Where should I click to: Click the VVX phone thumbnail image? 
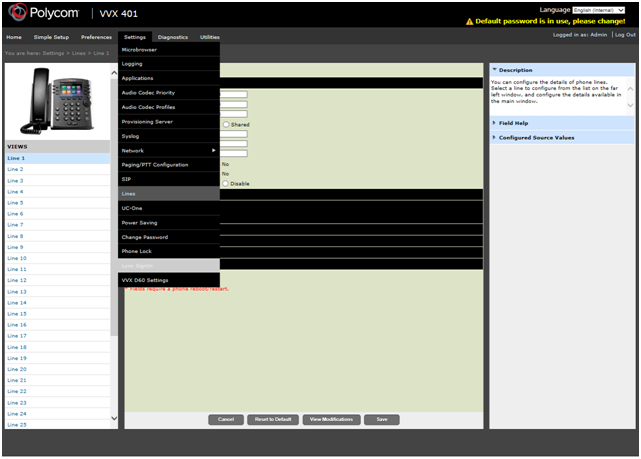(x=57, y=102)
